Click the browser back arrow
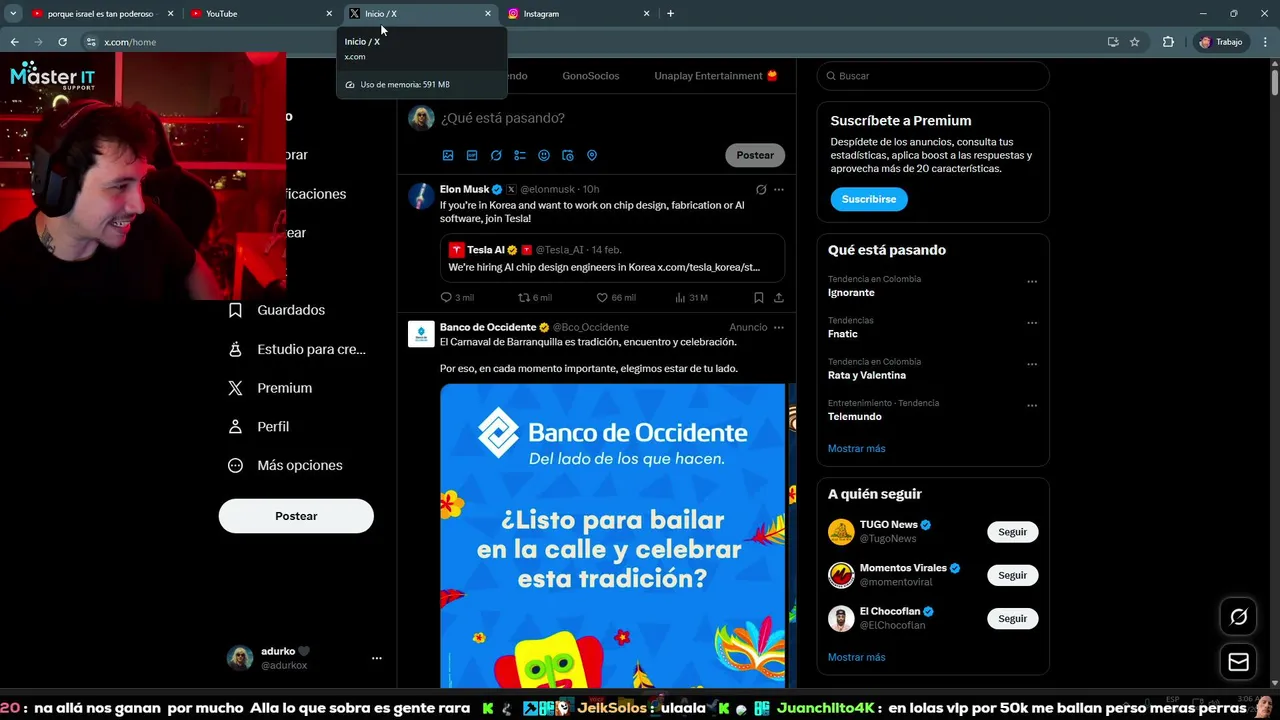This screenshot has width=1280, height=720. (x=14, y=42)
